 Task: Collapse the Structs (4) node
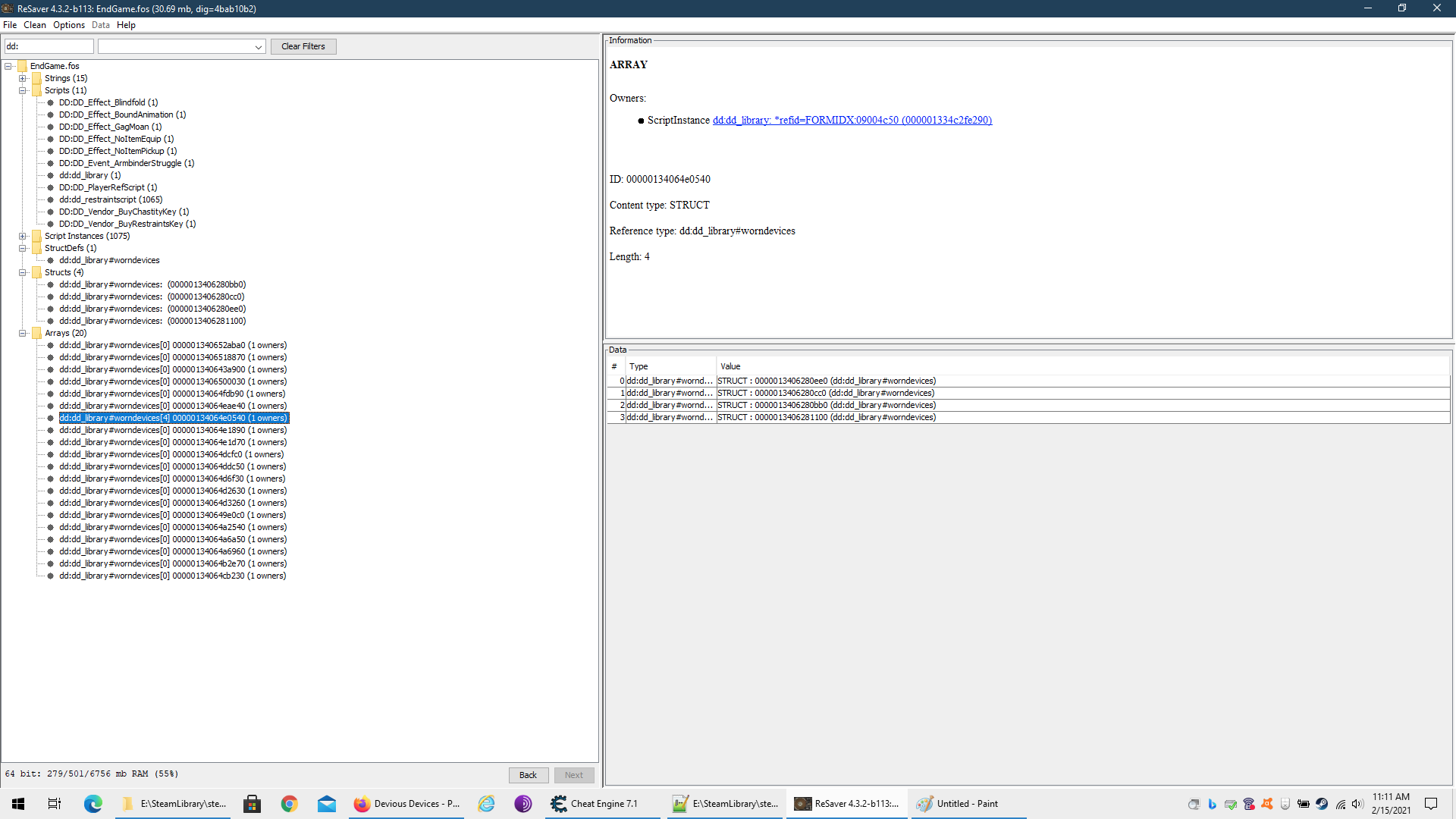pyautogui.click(x=23, y=272)
